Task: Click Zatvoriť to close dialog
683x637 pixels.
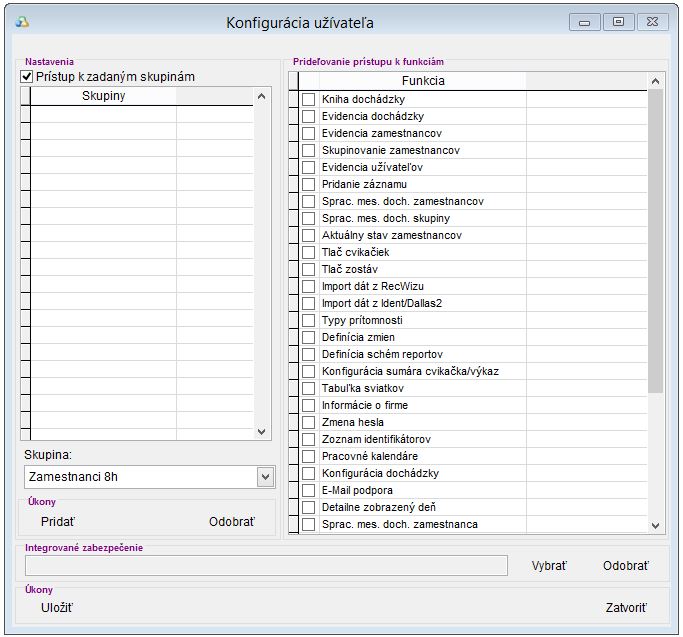Action: 626,607
